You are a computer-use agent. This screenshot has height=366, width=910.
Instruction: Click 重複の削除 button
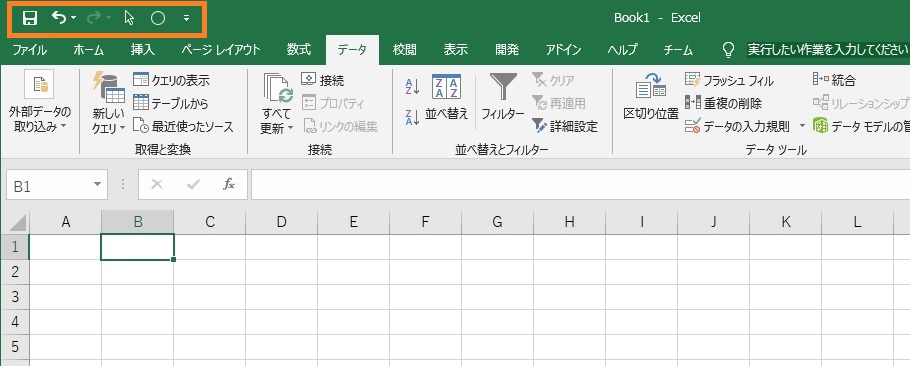point(723,103)
